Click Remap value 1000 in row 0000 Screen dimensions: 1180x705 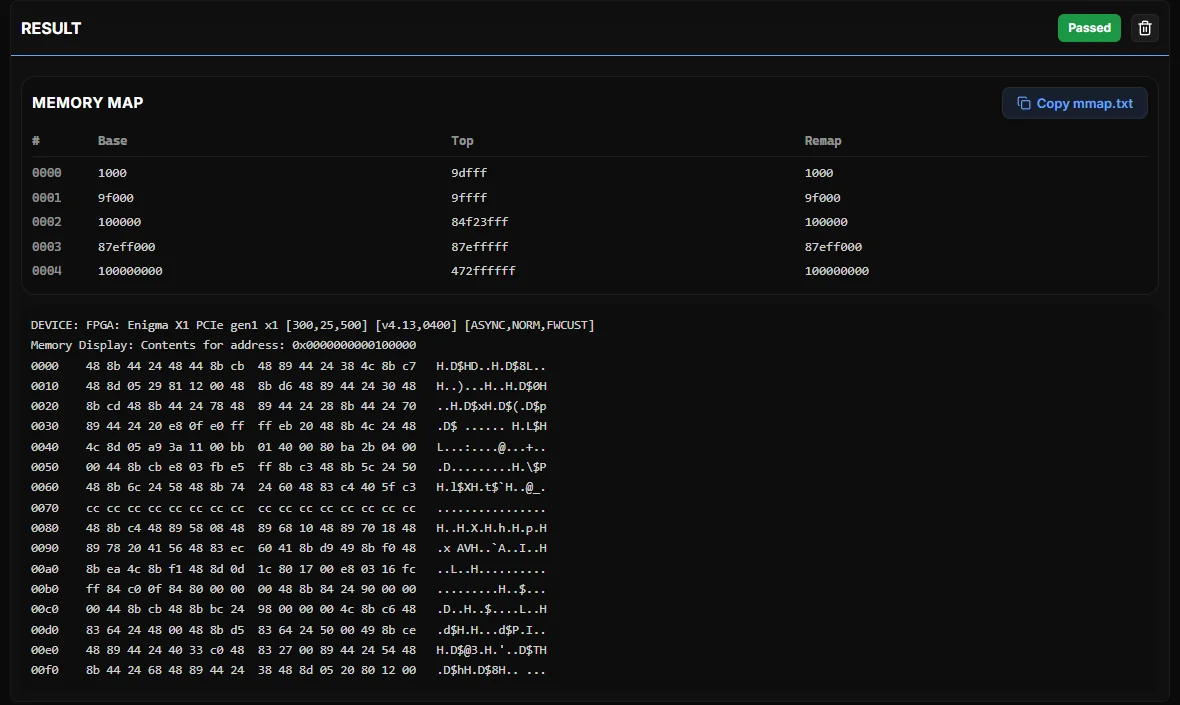819,173
